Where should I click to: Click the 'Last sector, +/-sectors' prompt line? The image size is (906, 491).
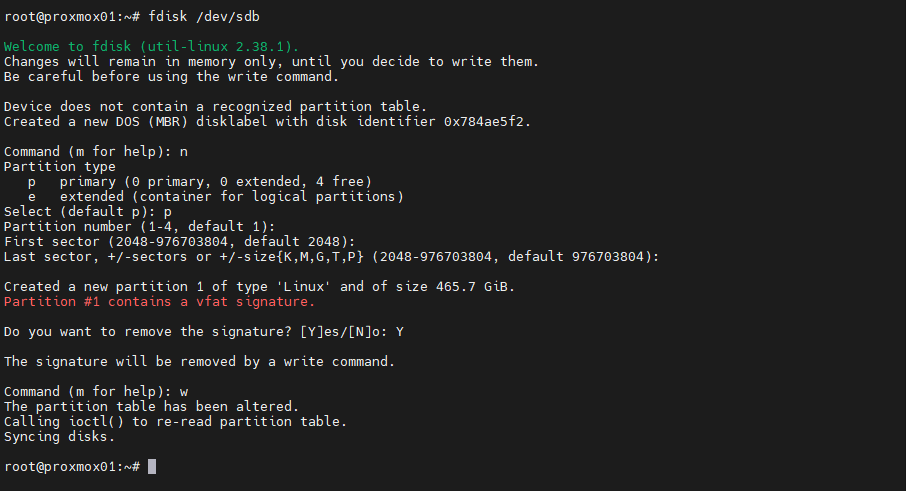331,257
